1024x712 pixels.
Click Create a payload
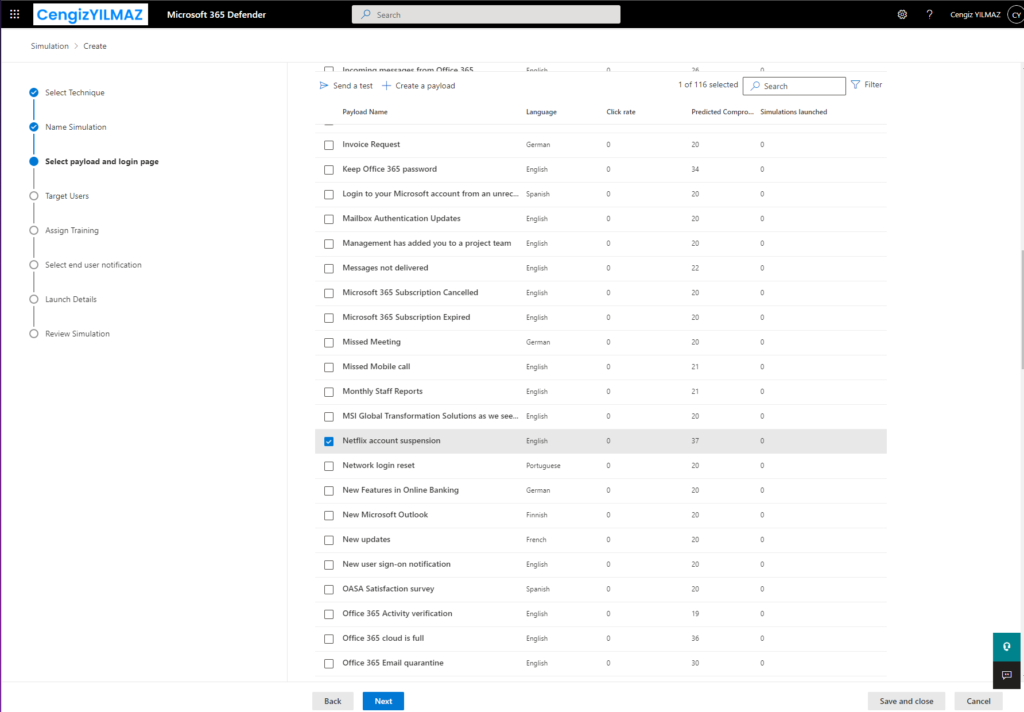click(419, 86)
